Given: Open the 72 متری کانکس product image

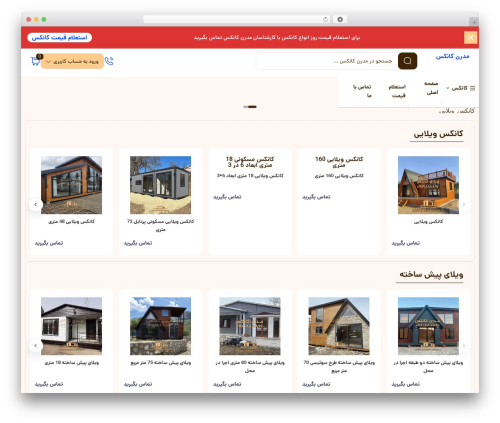Looking at the screenshot, I should (x=160, y=185).
